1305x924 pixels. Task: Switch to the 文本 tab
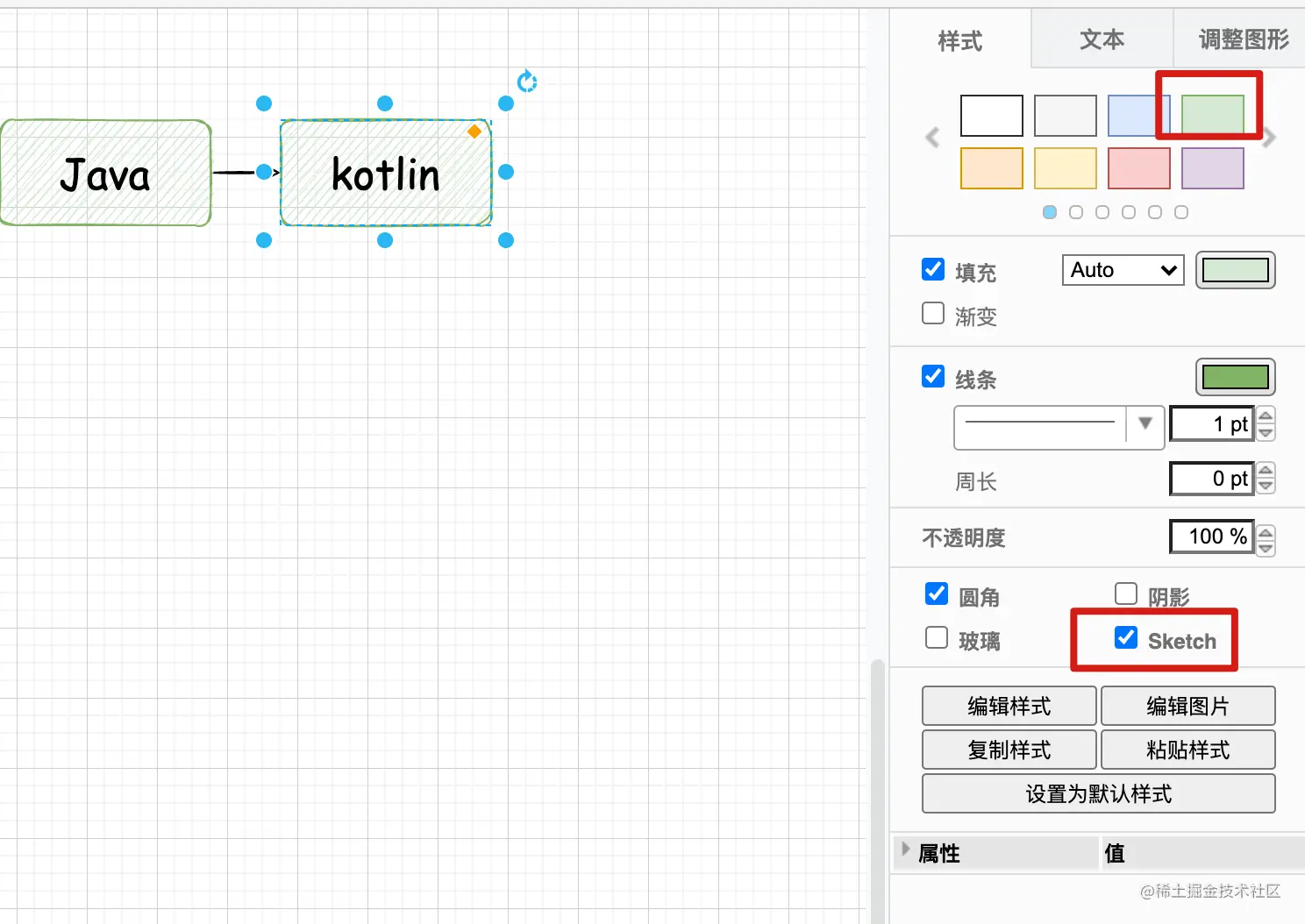pos(1102,39)
